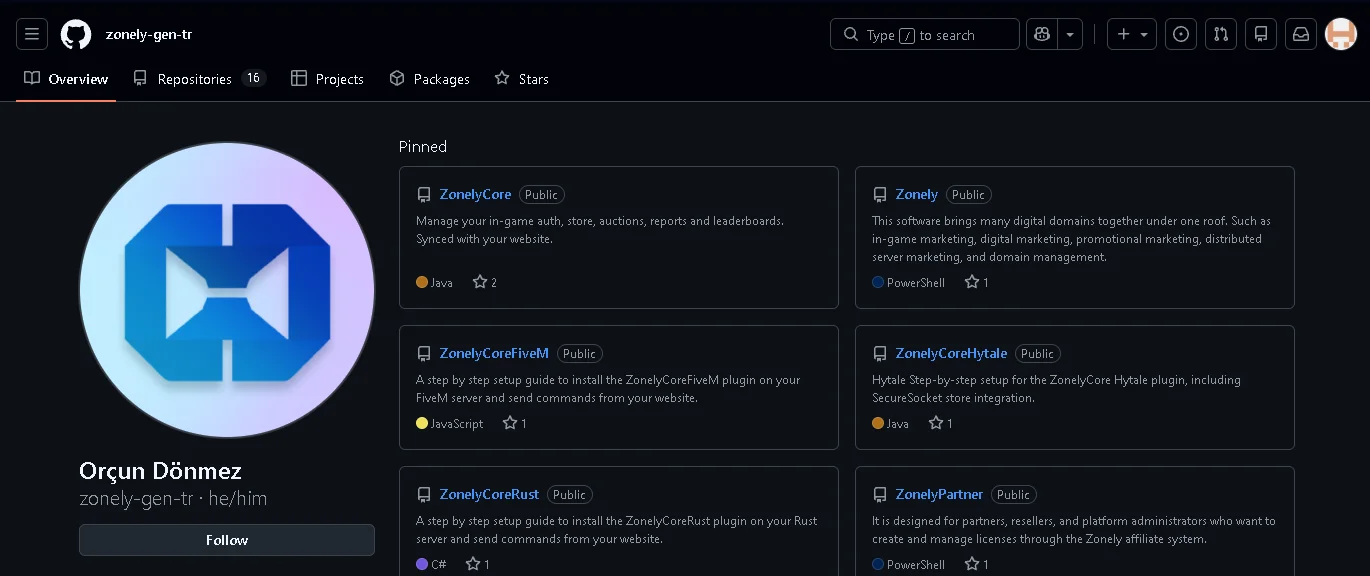The width and height of the screenshot is (1370, 576).
Task: View stargazers of the ZonelyCore repository
Action: click(x=485, y=283)
